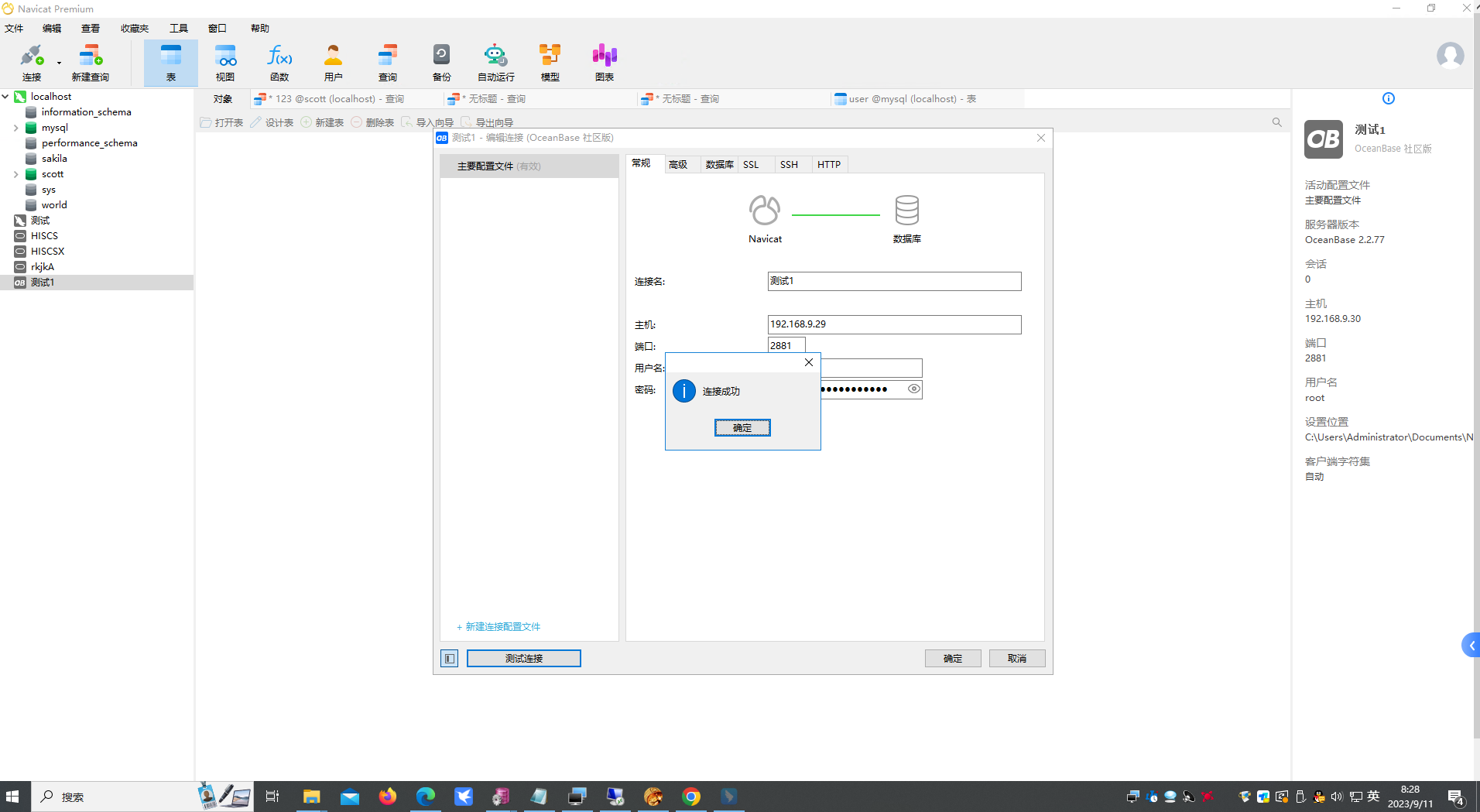Click the 测试连接 button
Viewport: 1480px width, 812px height.
pos(524,658)
